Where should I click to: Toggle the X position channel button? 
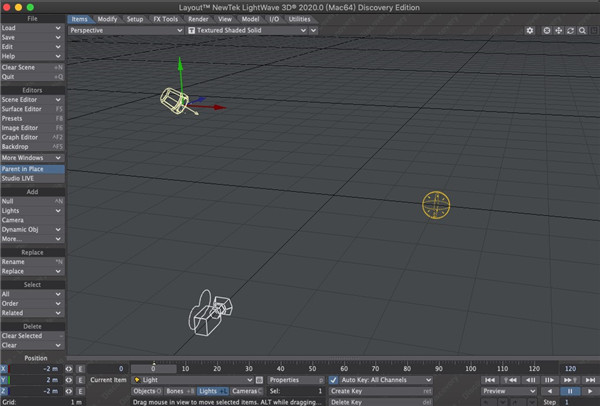point(4,369)
